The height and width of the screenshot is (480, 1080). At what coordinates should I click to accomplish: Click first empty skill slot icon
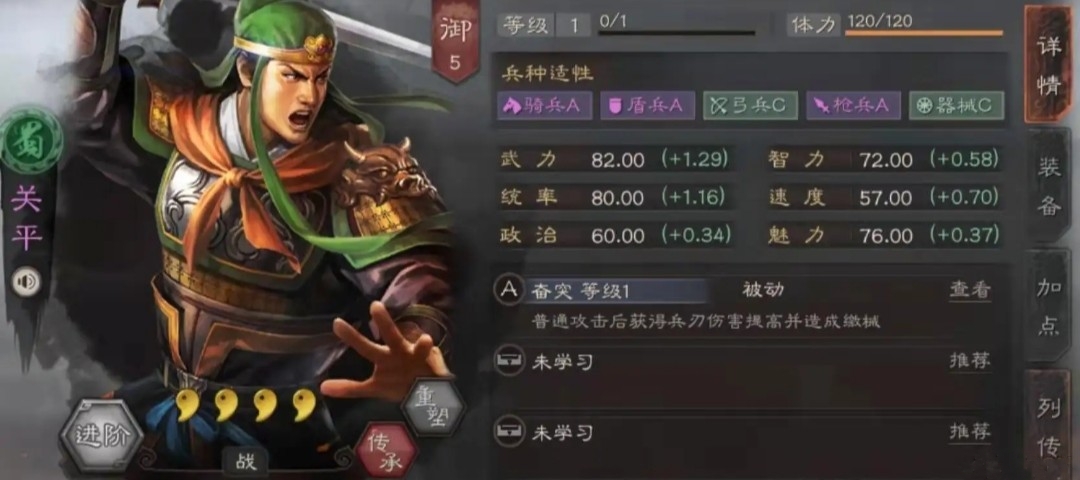508,361
